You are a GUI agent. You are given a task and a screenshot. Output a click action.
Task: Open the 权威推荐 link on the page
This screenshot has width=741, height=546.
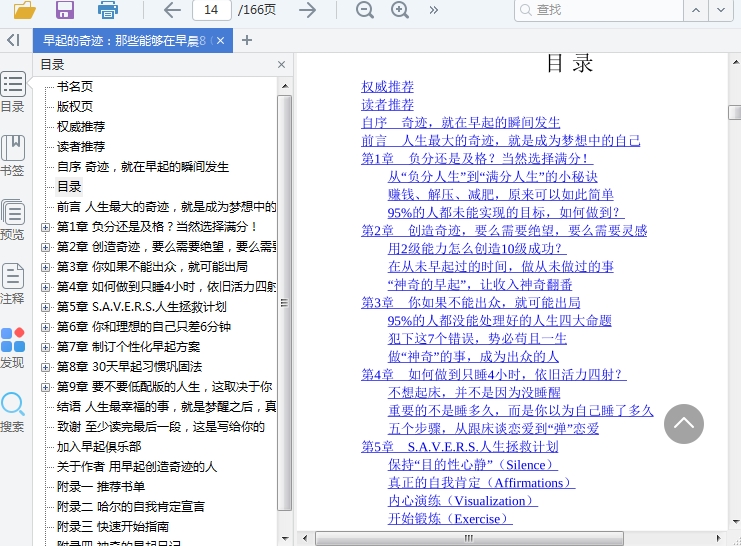(388, 87)
